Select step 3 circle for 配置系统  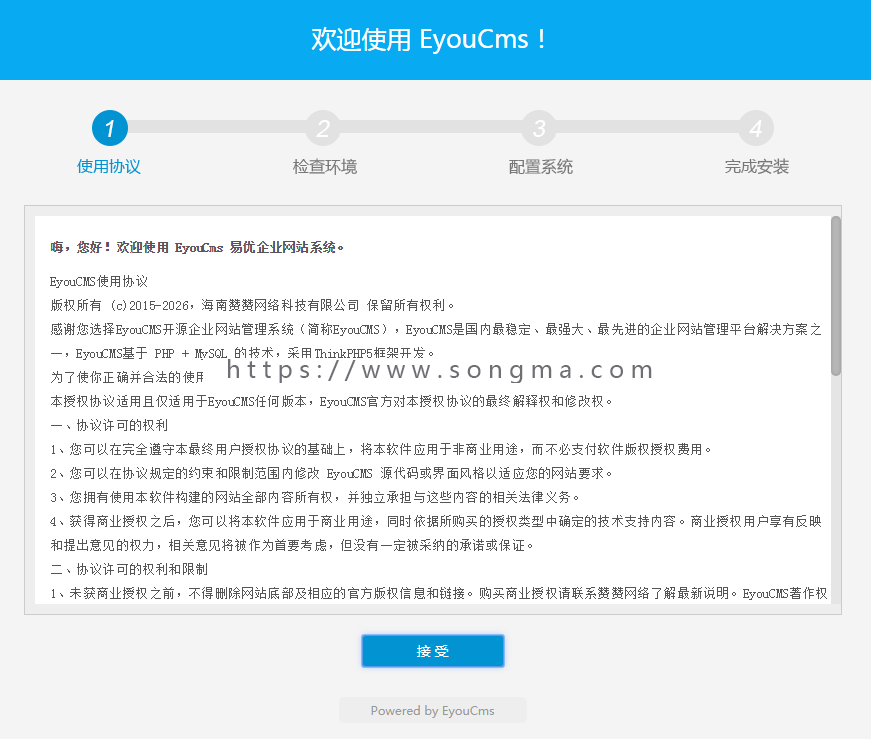pyautogui.click(x=539, y=128)
